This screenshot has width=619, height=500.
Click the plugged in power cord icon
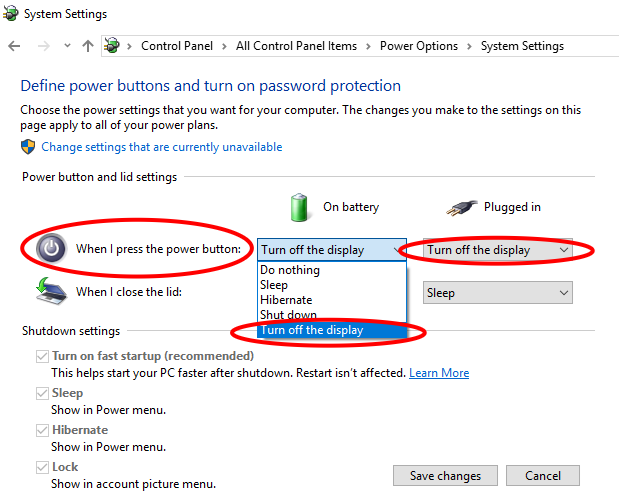pos(461,208)
